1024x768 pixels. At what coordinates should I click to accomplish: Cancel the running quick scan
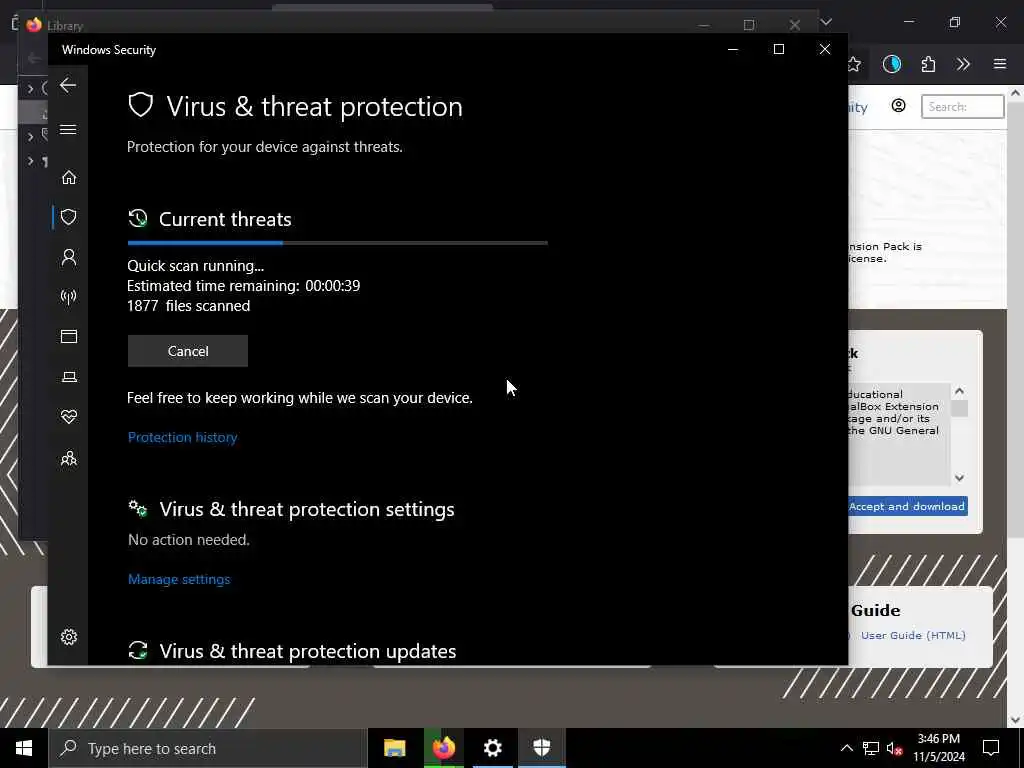tap(187, 351)
